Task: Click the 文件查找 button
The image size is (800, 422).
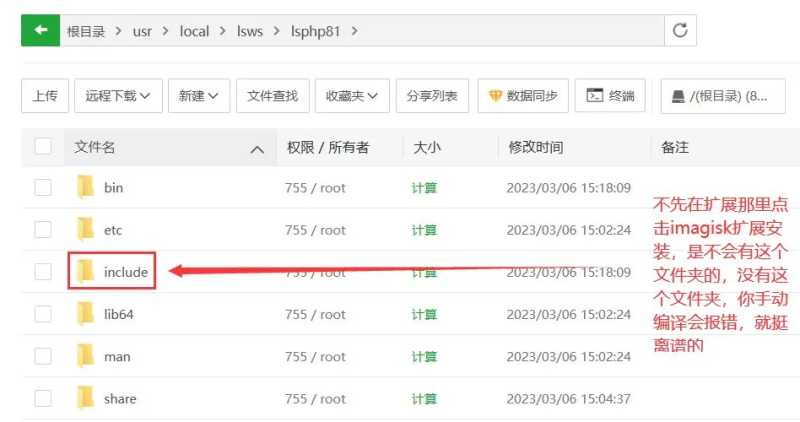Action: pyautogui.click(x=273, y=95)
